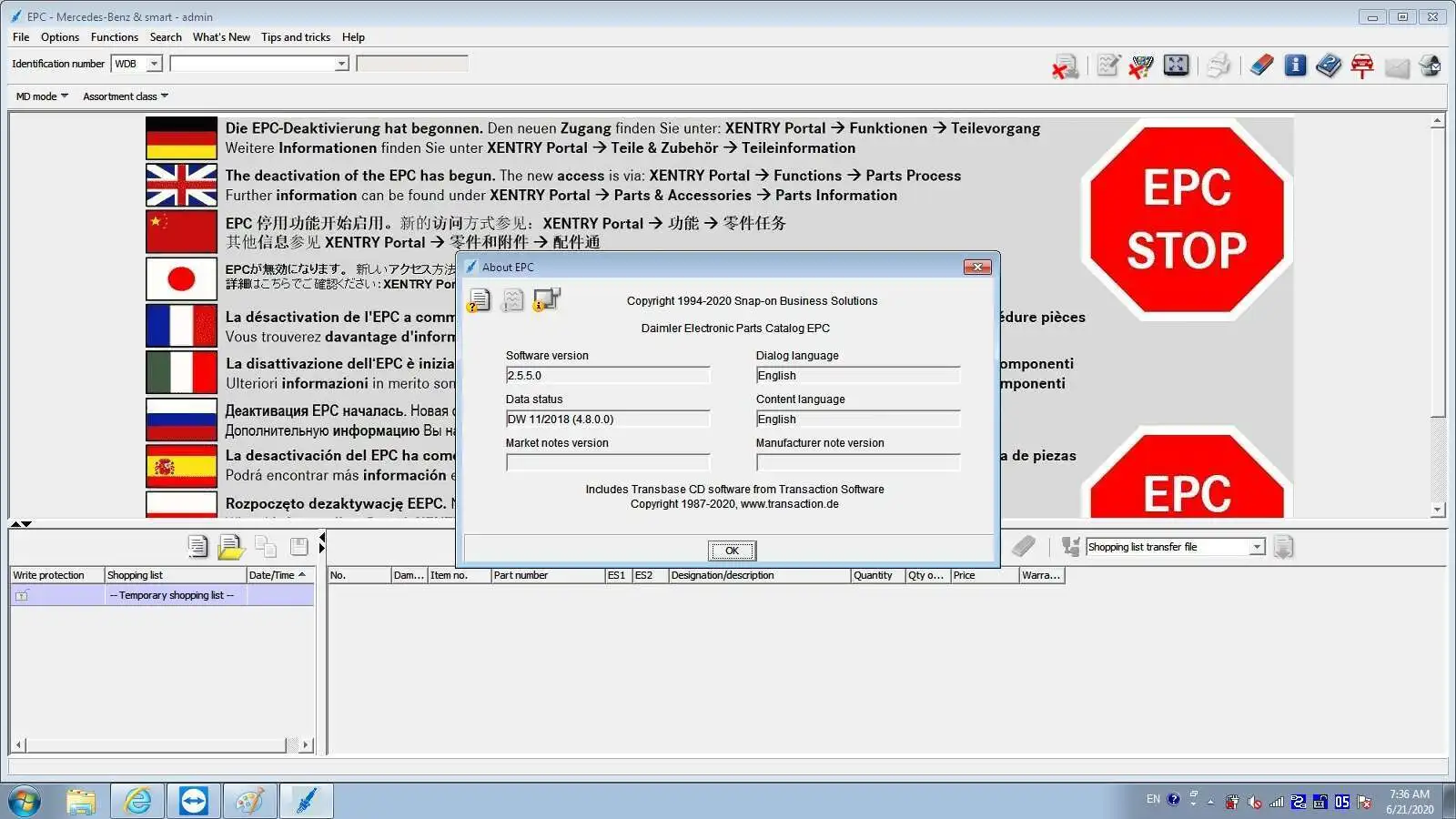This screenshot has width=1456, height=819.
Task: Click the identification number input field
Action: [x=252, y=64]
